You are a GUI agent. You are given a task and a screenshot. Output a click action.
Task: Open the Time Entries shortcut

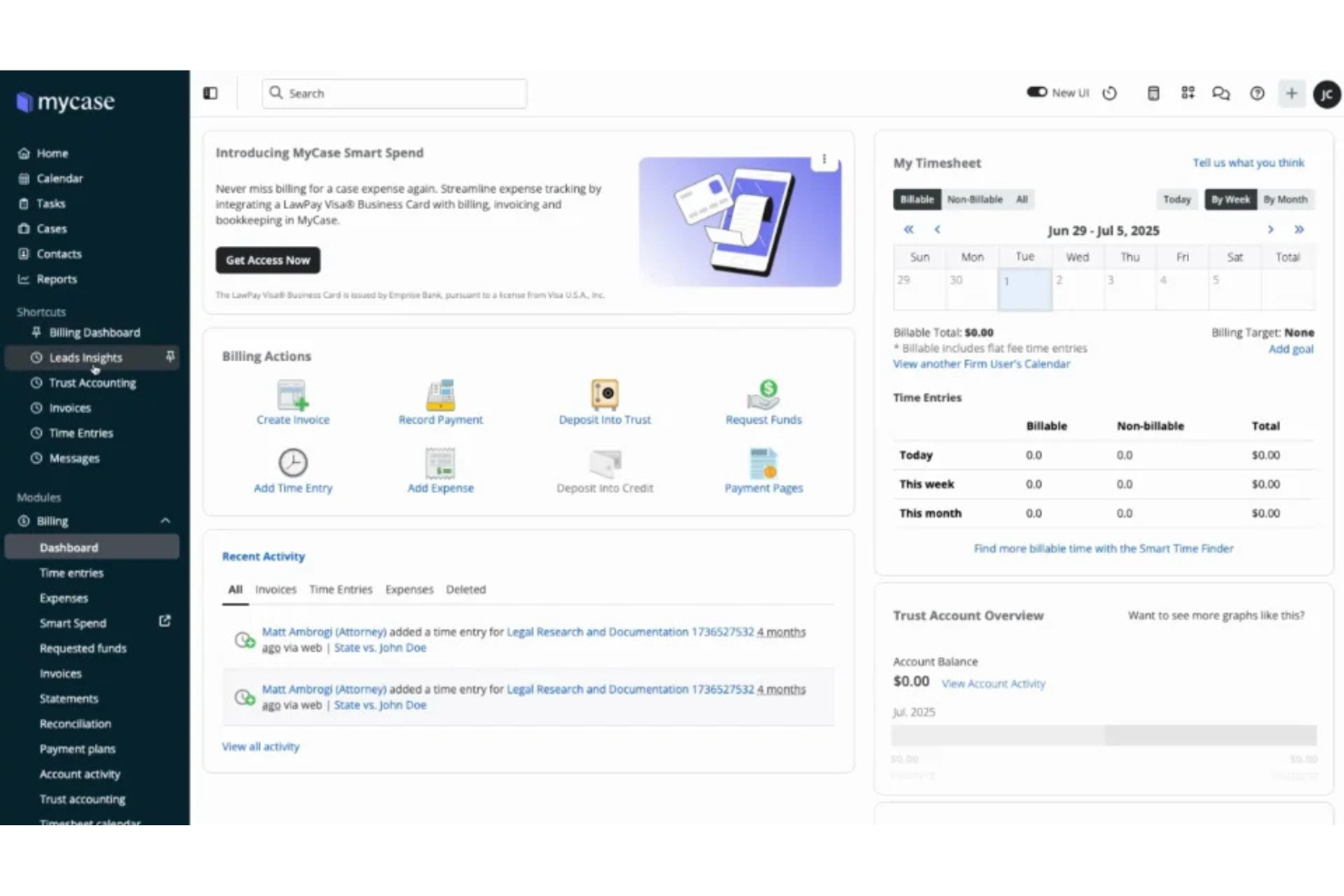(81, 433)
